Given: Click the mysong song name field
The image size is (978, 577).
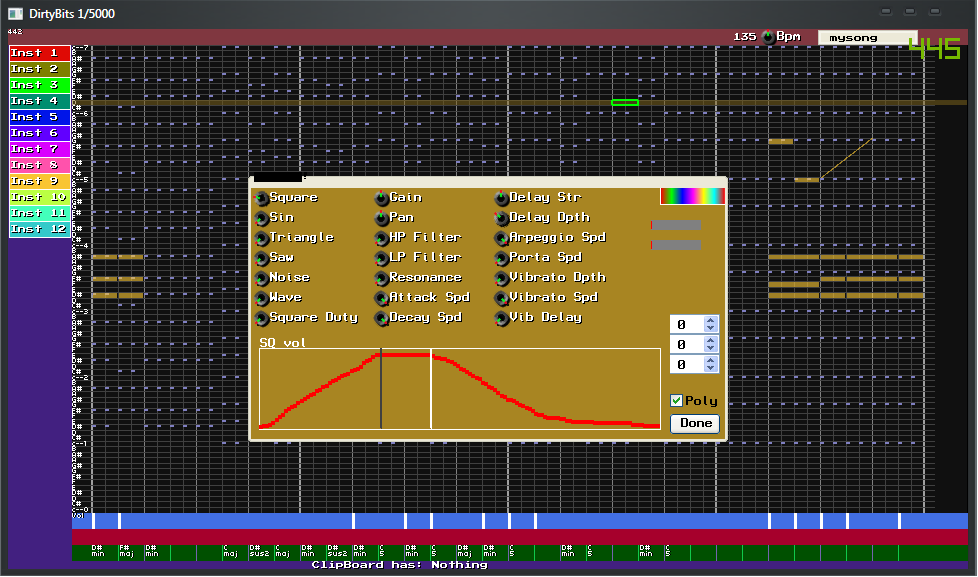Looking at the screenshot, I should [x=868, y=37].
